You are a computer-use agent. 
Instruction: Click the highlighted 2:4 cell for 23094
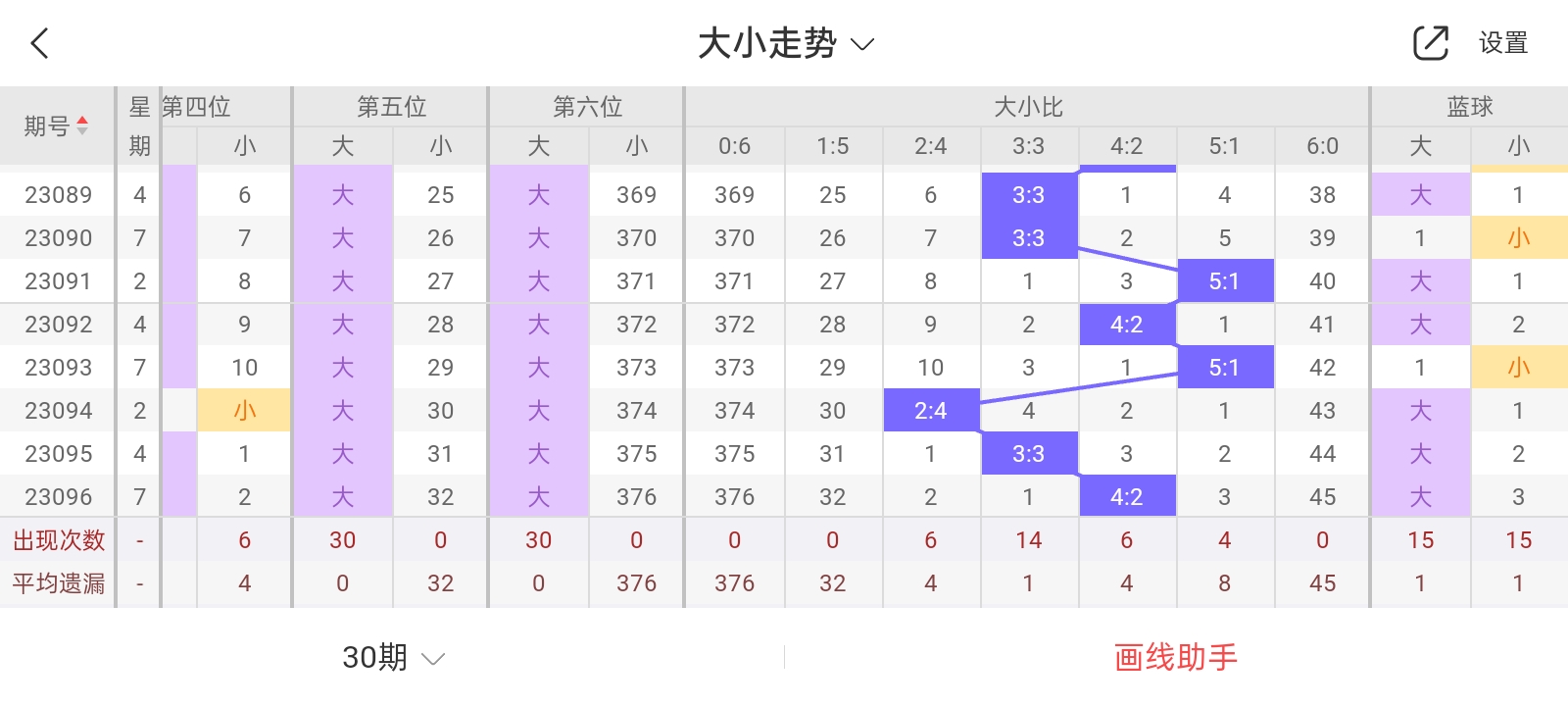pos(931,410)
